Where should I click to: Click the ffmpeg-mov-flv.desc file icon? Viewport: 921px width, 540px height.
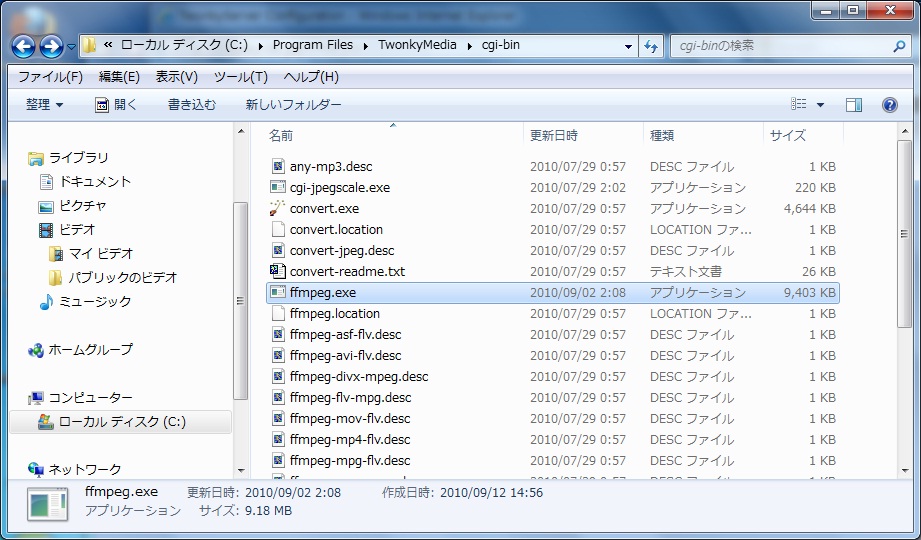[278, 418]
